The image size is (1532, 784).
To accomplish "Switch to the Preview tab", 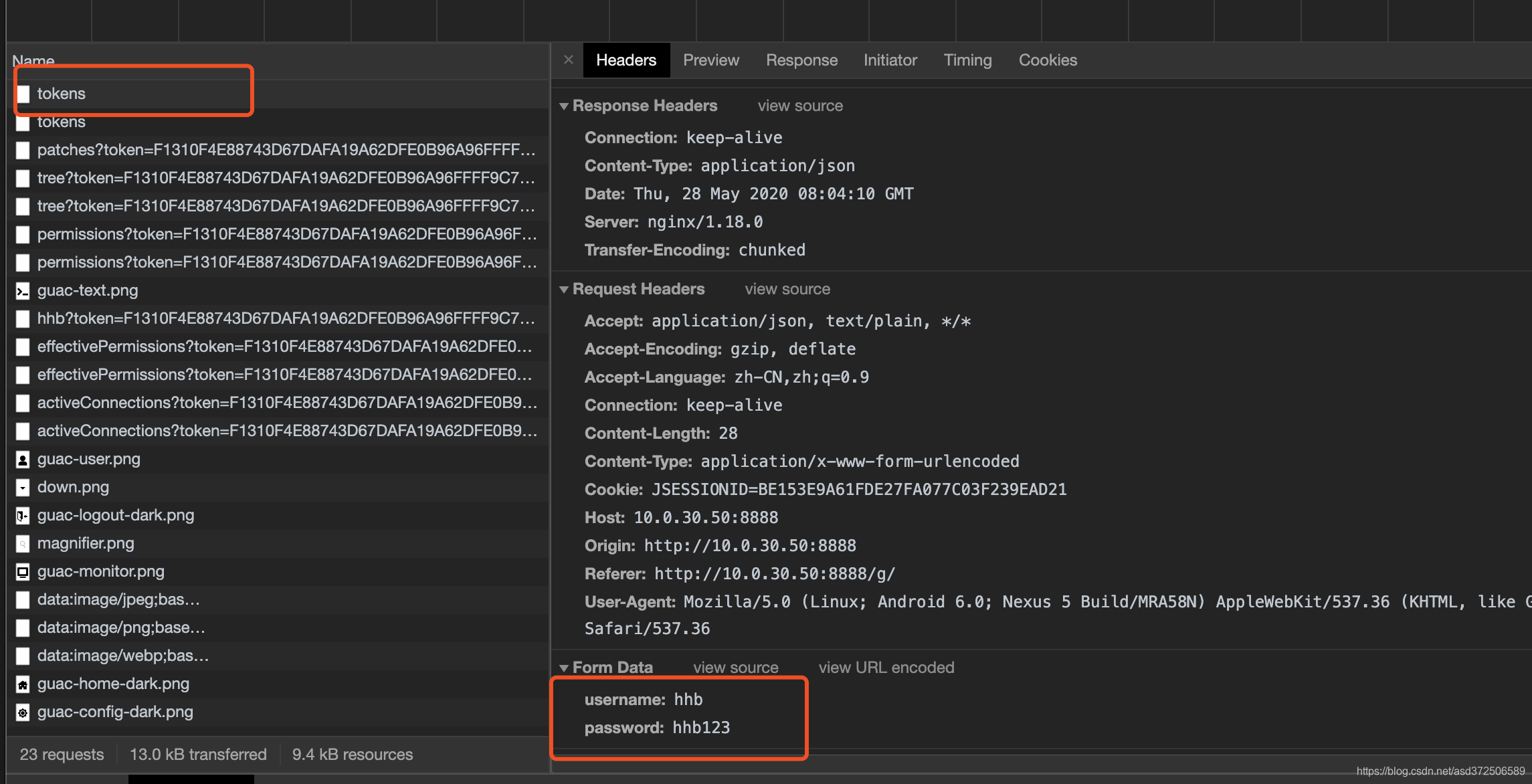I will 710,60.
